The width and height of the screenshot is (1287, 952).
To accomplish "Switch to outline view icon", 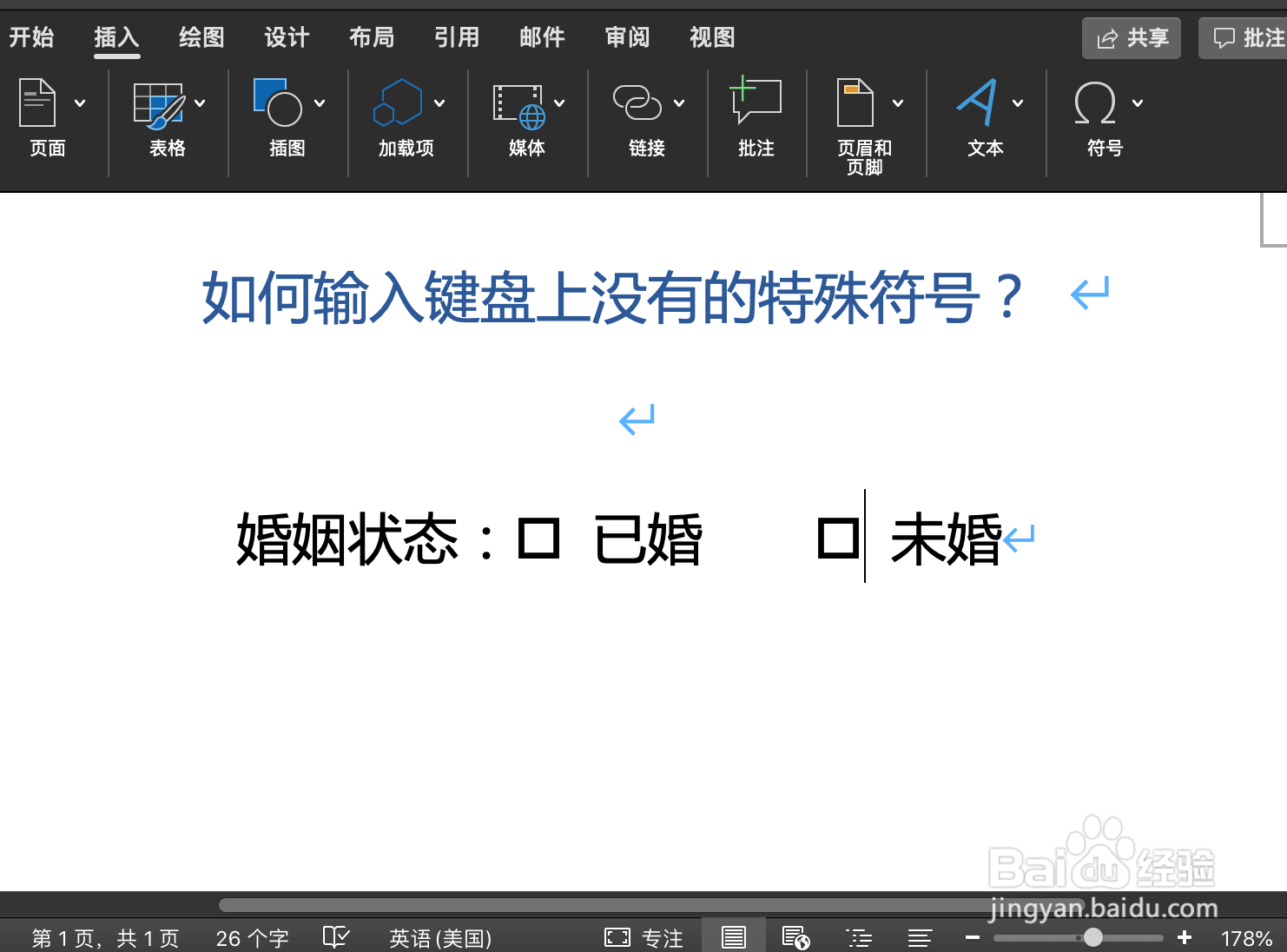I will pyautogui.click(x=859, y=937).
